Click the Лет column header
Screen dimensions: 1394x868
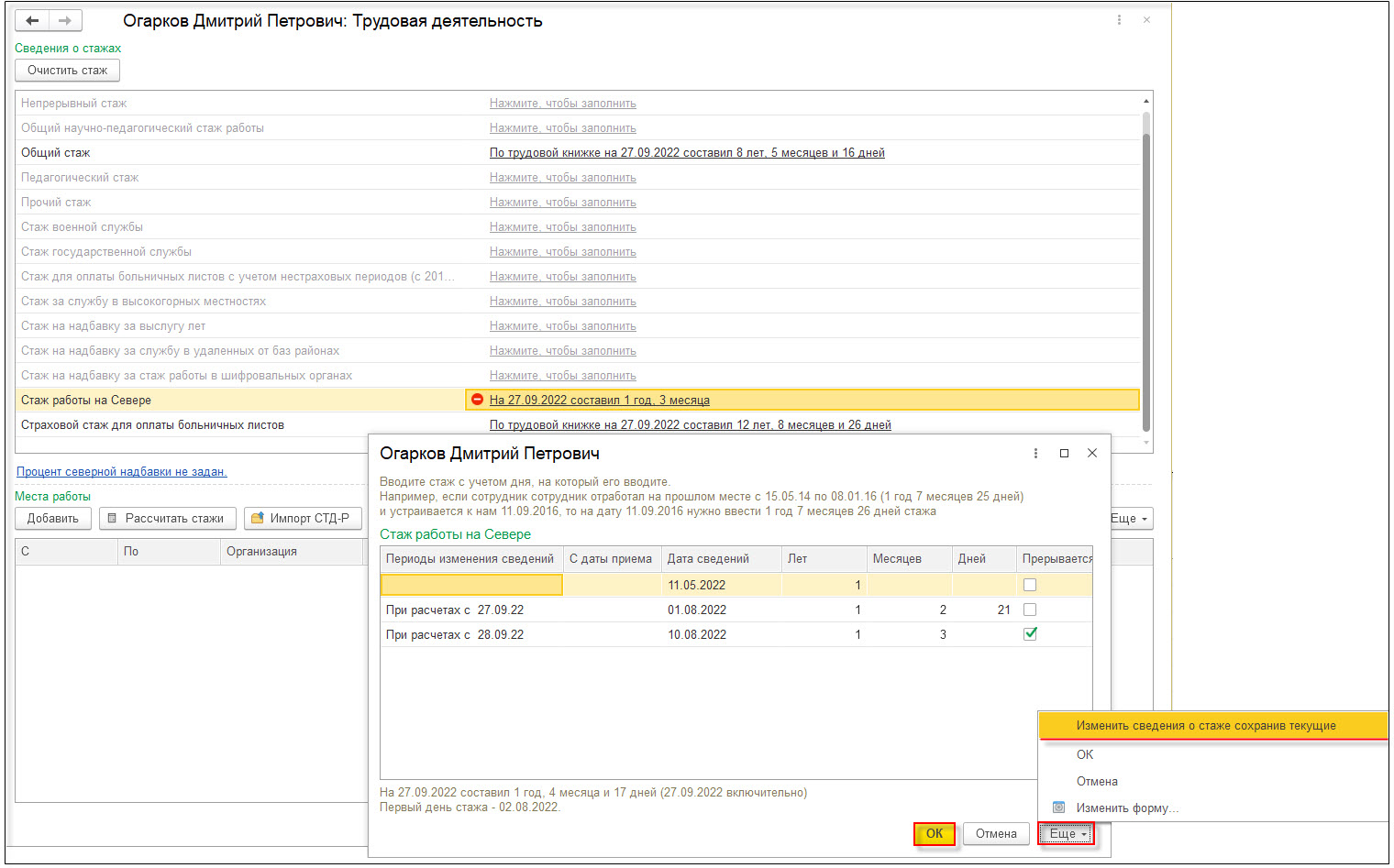824,558
